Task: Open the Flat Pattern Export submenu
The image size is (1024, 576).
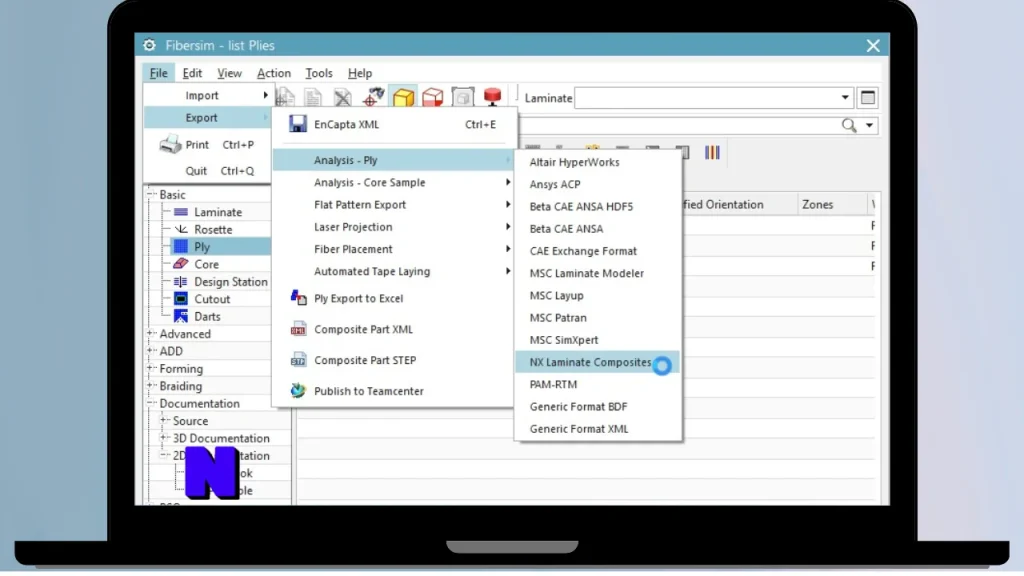Action: tap(395, 204)
